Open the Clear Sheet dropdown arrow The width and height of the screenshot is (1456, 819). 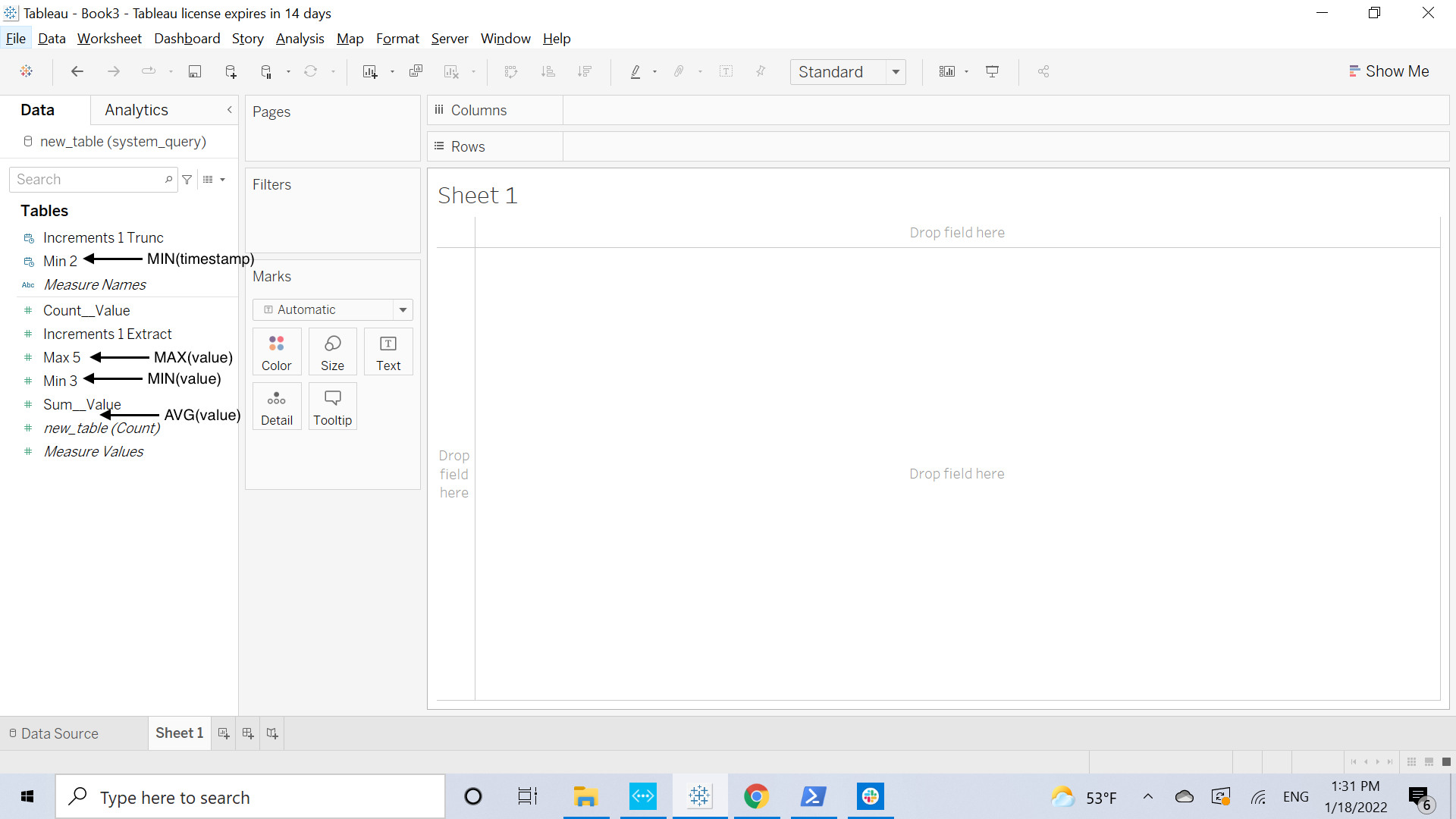pos(473,72)
